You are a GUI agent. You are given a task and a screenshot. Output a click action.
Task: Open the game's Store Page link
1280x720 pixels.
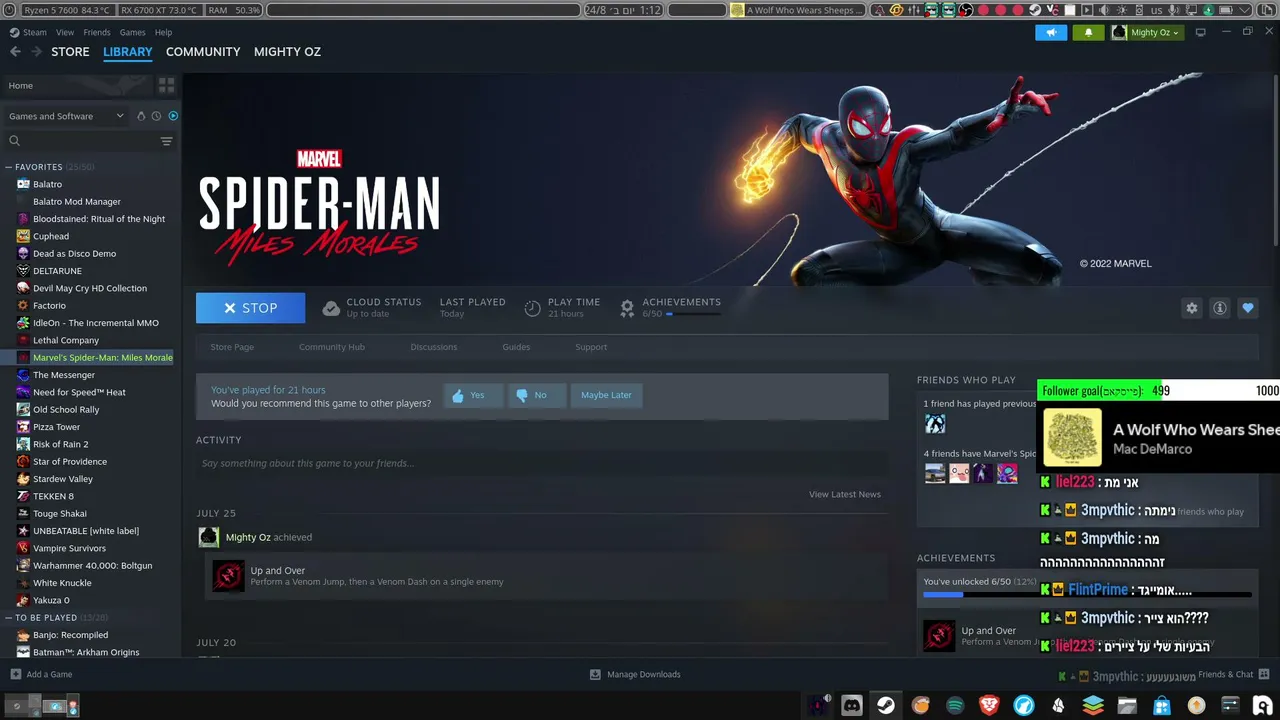point(232,347)
